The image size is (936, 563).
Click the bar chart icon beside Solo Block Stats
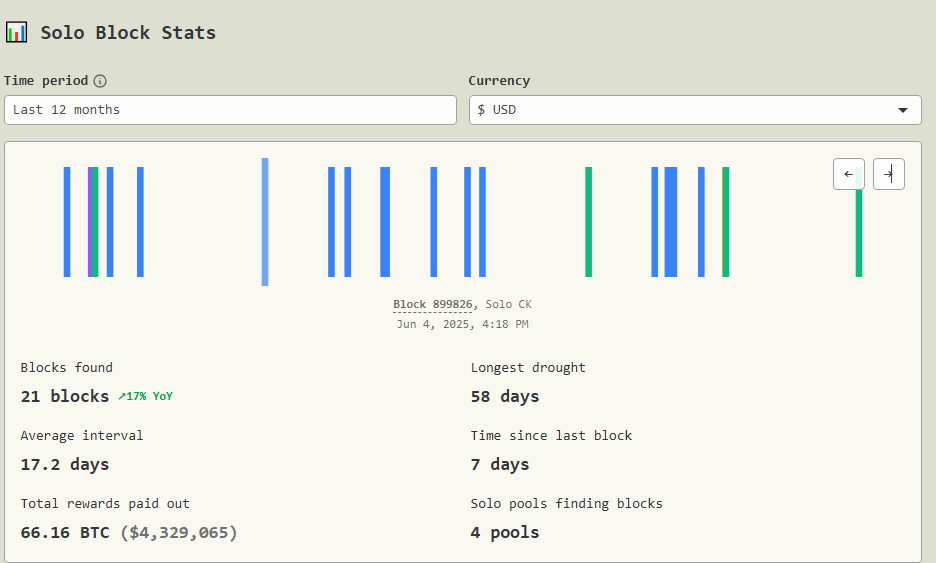click(x=16, y=32)
